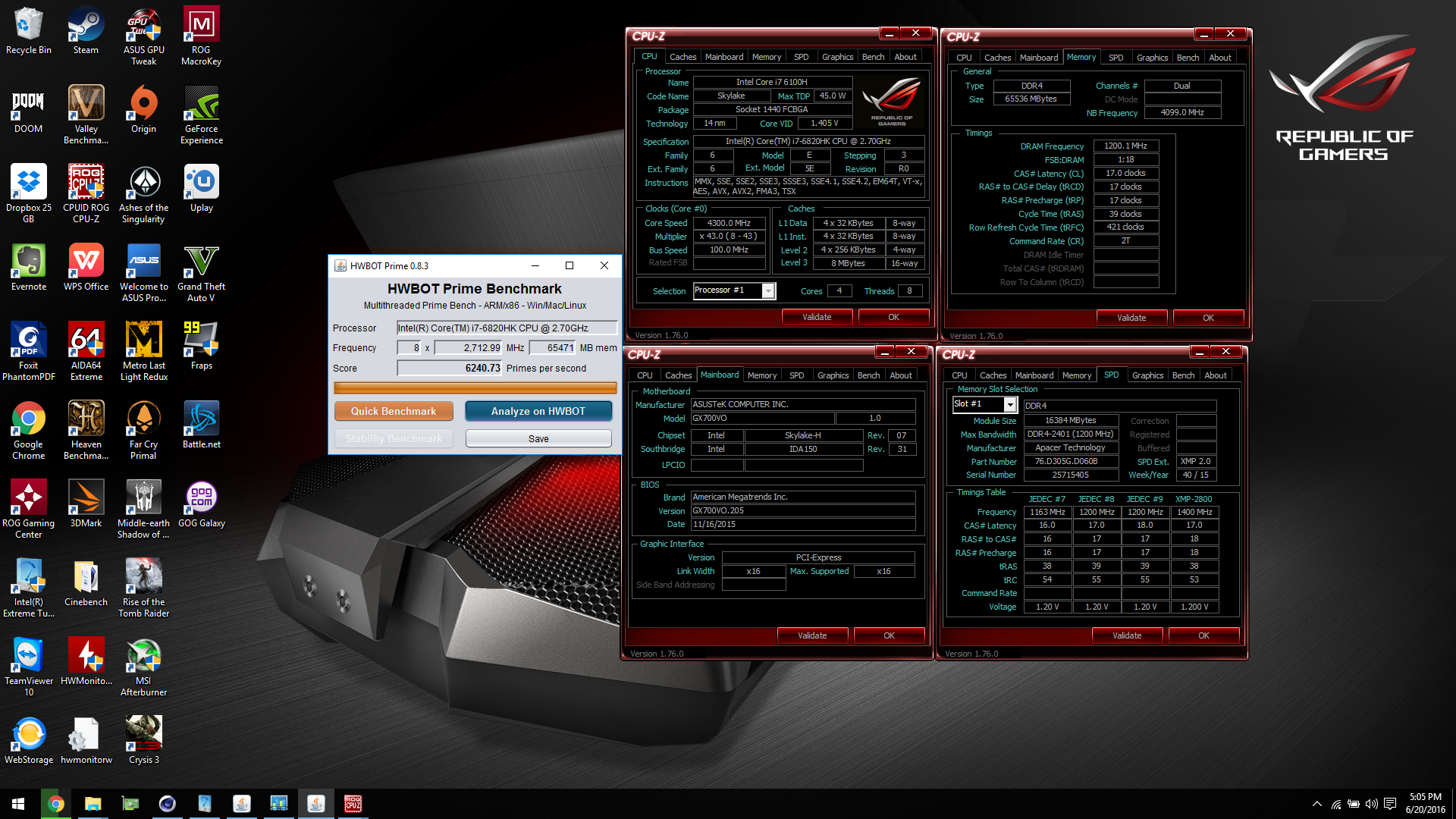Image resolution: width=1456 pixels, height=819 pixels.
Task: Open Ashes of the Singularity icon
Action: (143, 193)
